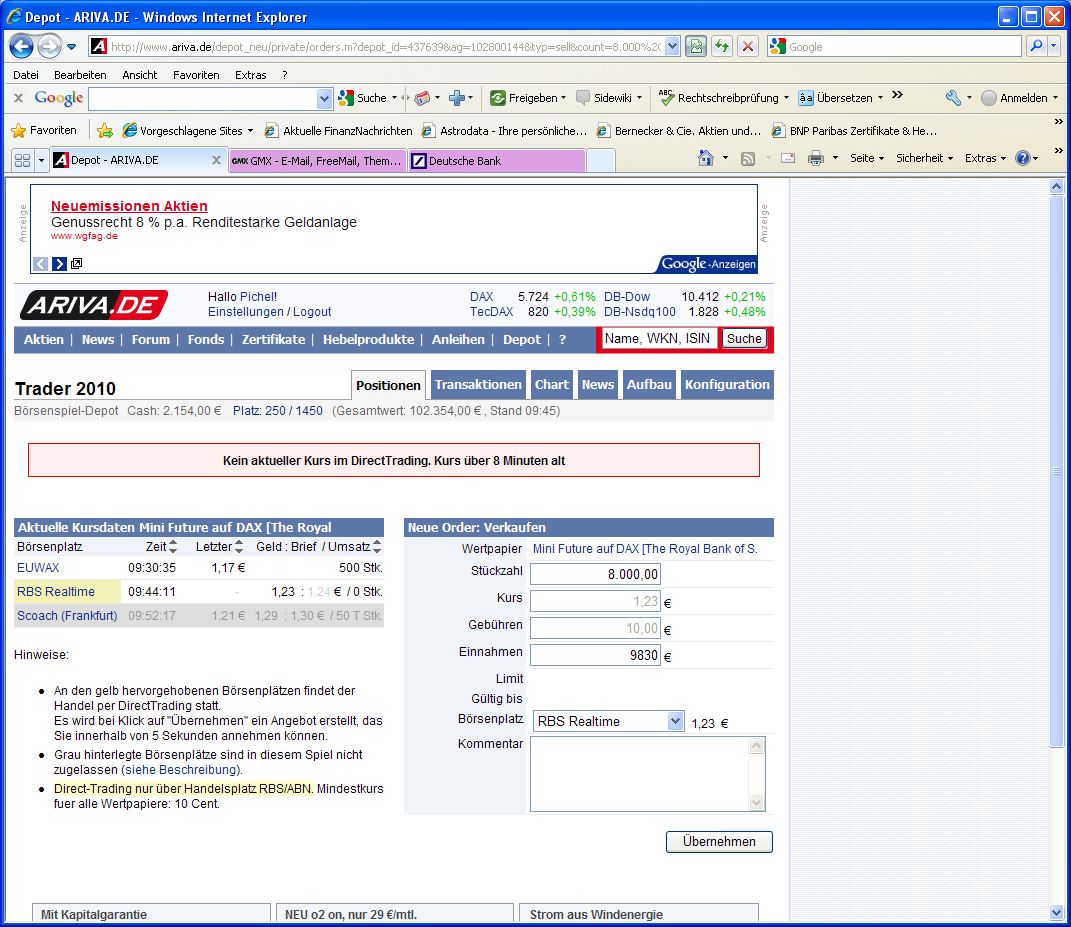Click the Übernehmen button
This screenshot has height=927, width=1071.
click(719, 842)
